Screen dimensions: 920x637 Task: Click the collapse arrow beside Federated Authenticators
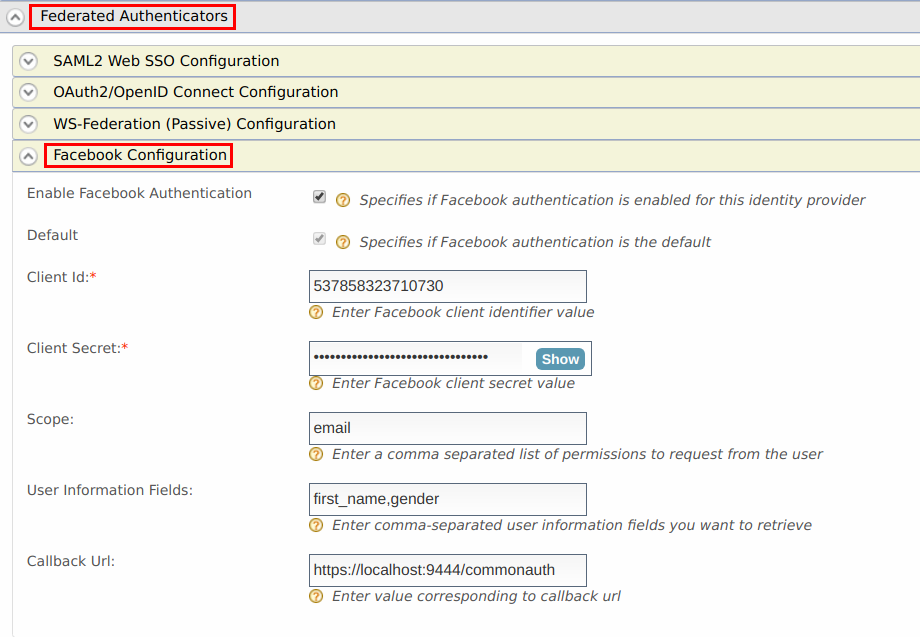[x=13, y=16]
